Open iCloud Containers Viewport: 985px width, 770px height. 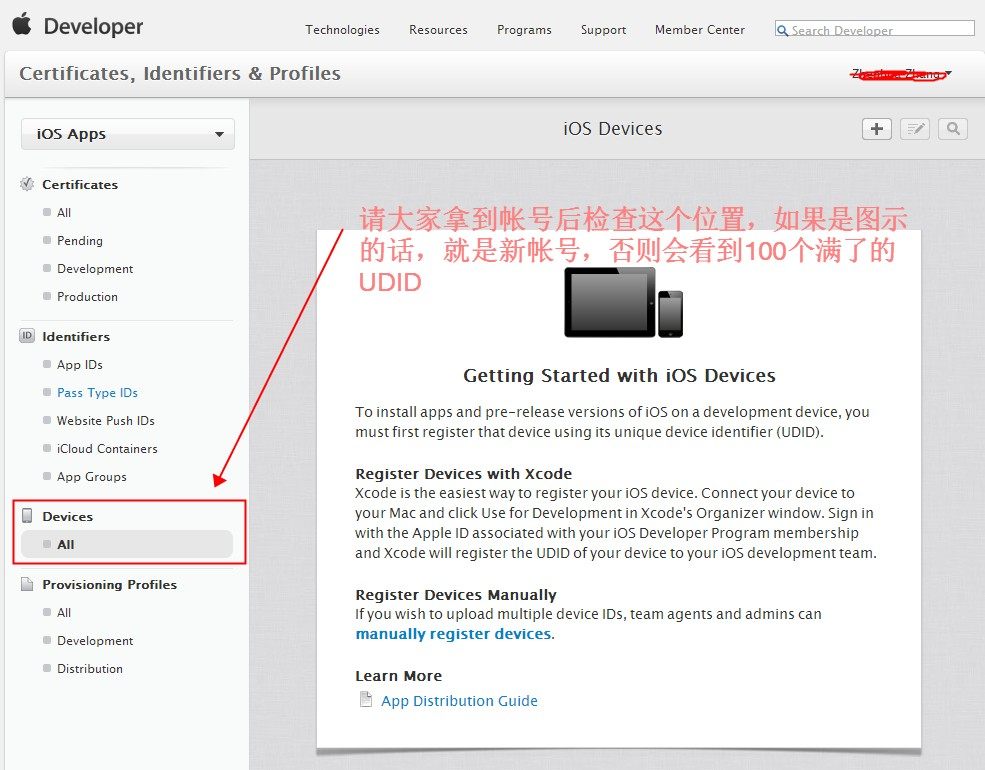[107, 448]
